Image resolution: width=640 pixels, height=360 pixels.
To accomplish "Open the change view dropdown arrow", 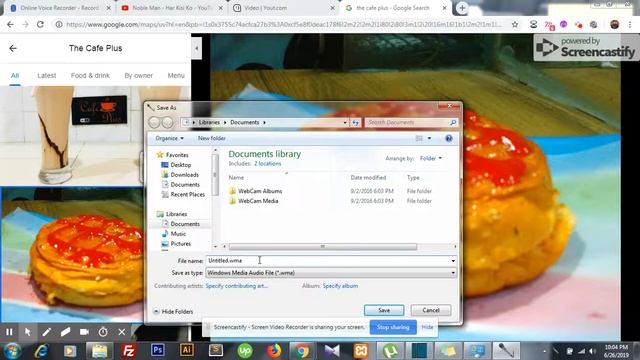I will click(x=429, y=138).
